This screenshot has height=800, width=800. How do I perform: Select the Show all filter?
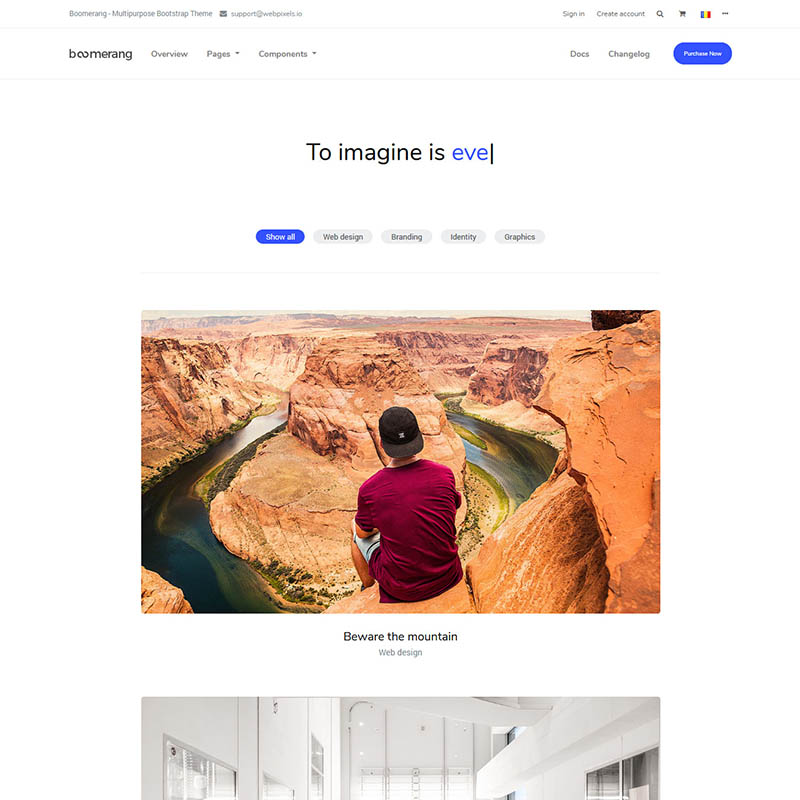tap(280, 237)
